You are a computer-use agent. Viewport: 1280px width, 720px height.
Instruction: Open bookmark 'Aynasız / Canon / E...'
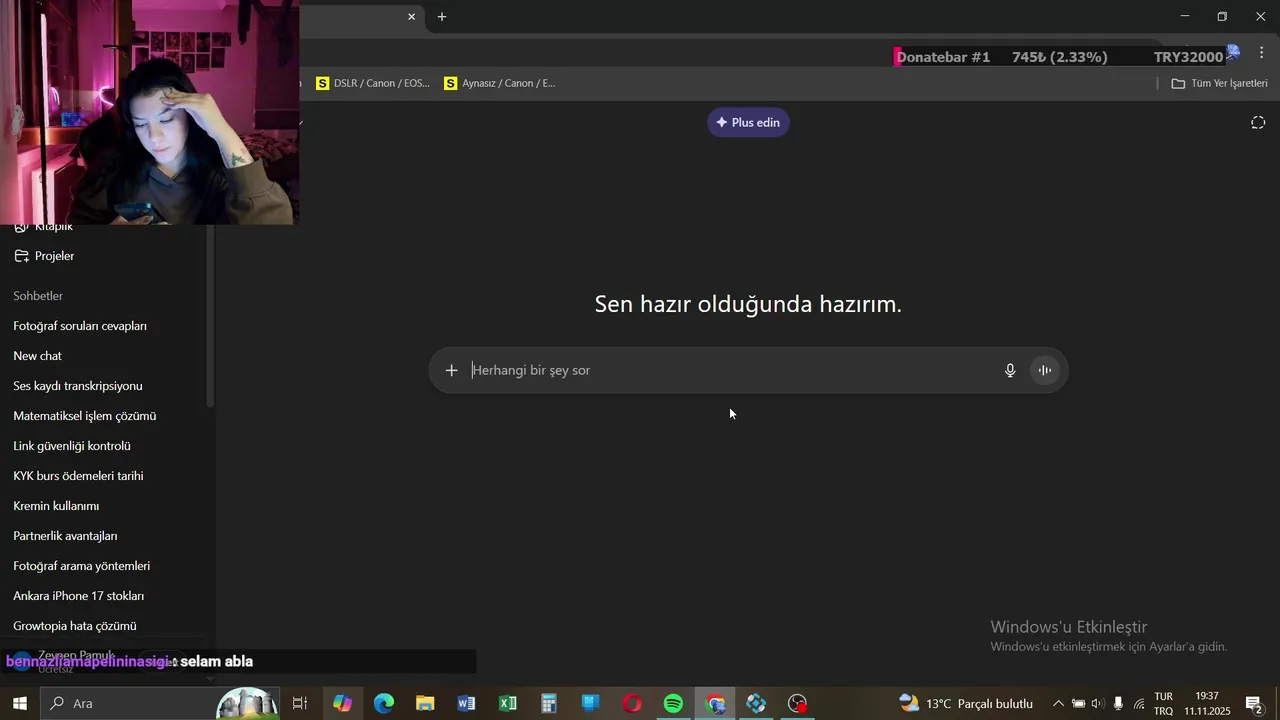click(x=500, y=83)
